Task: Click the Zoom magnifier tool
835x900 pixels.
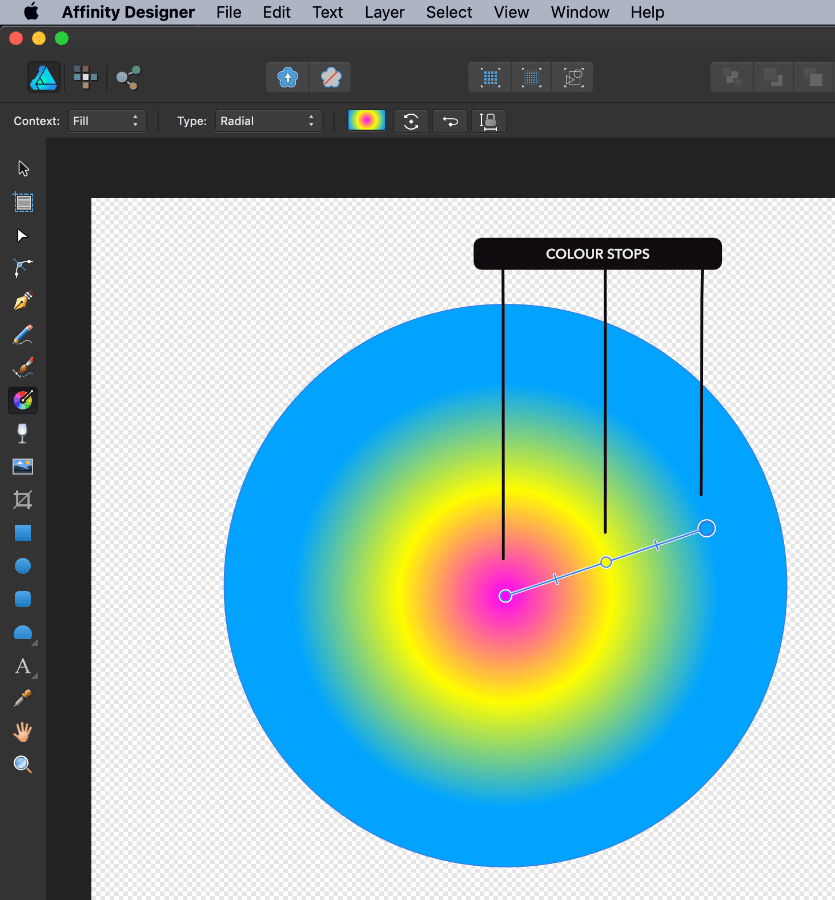Action: point(22,765)
